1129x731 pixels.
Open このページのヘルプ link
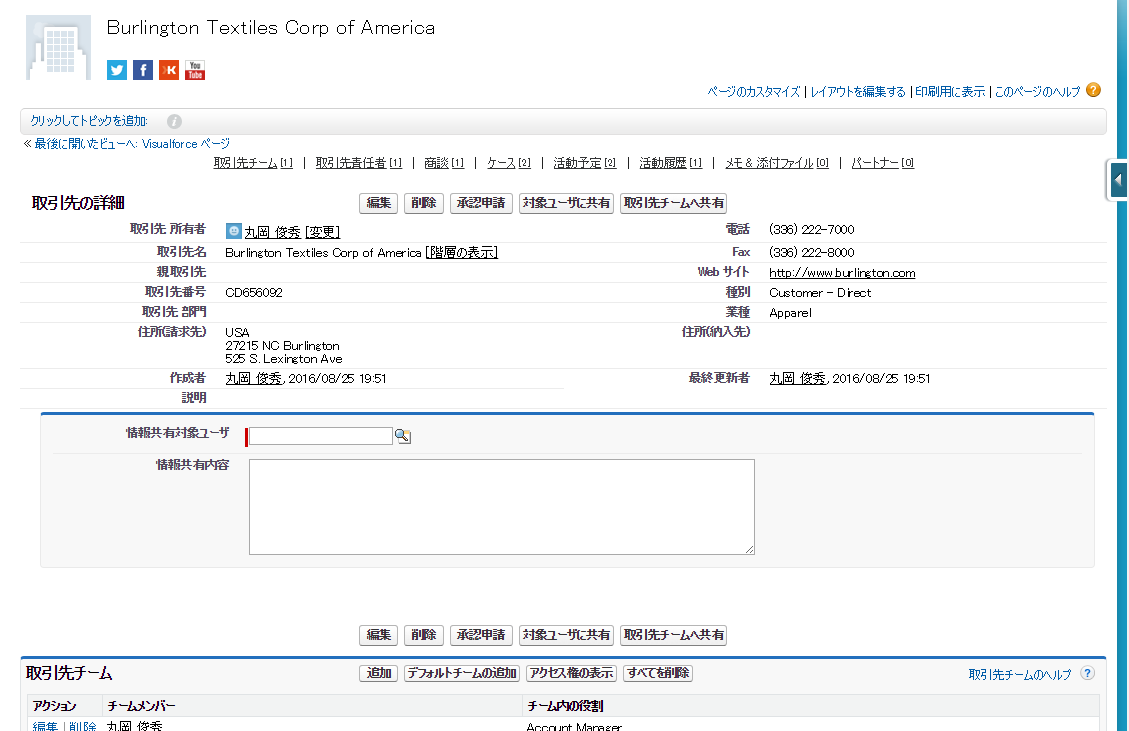1038,91
